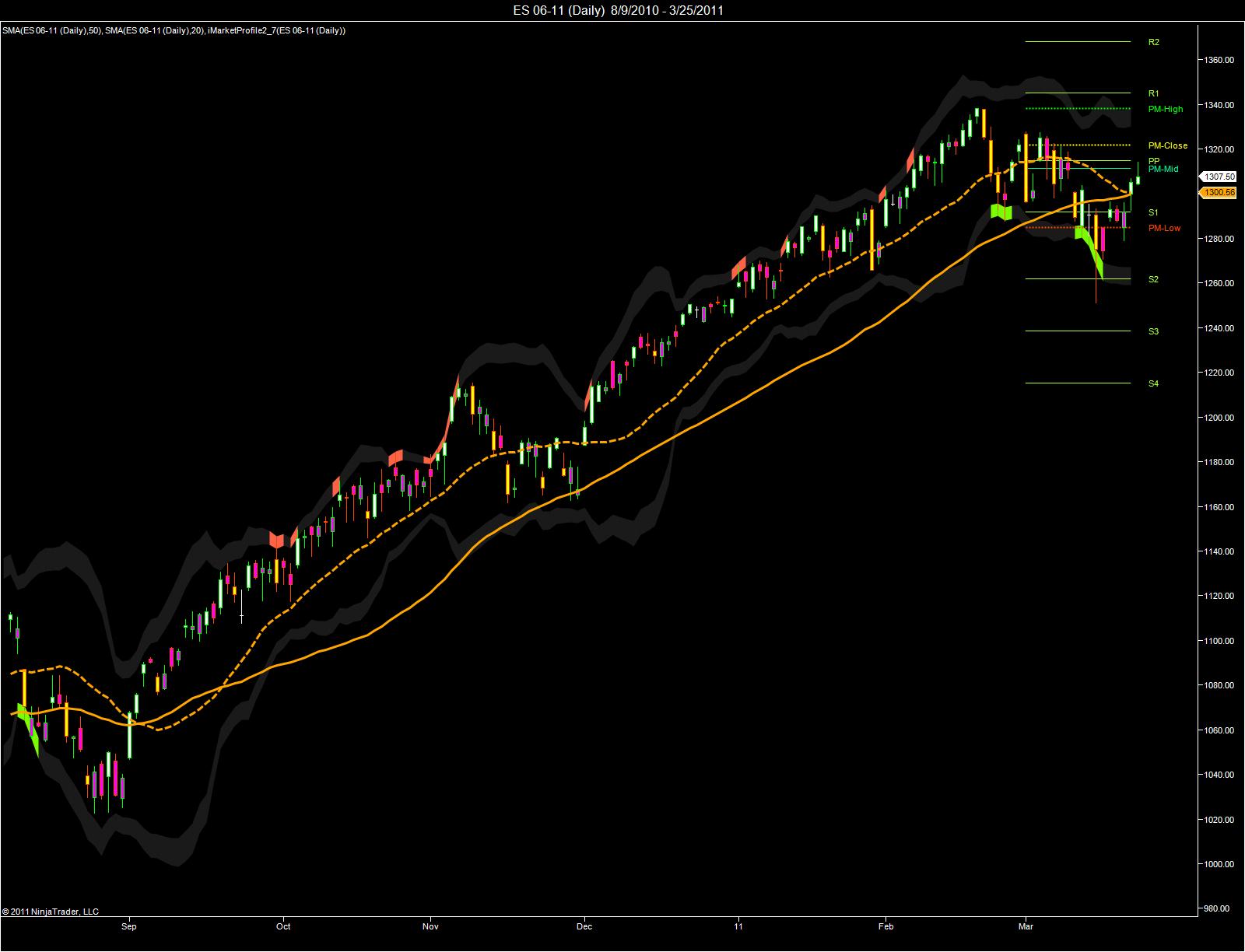
Task: Click the 1000.00 price axis label
Action: pos(1219,864)
